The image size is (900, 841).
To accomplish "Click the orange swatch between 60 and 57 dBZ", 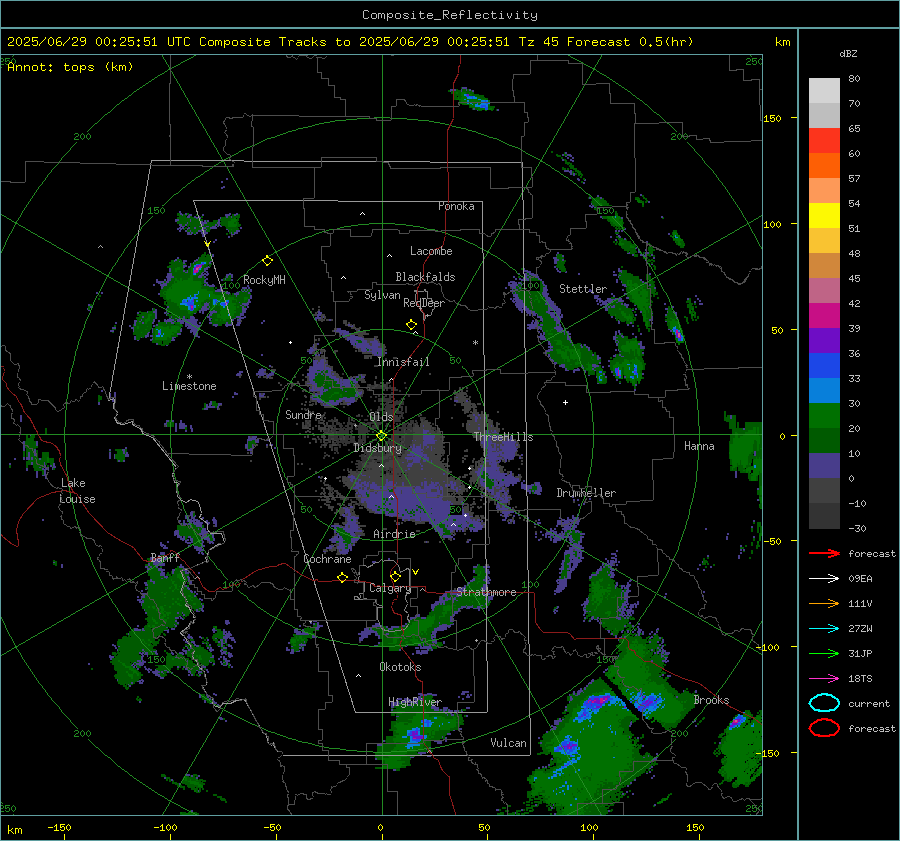I will (x=824, y=166).
